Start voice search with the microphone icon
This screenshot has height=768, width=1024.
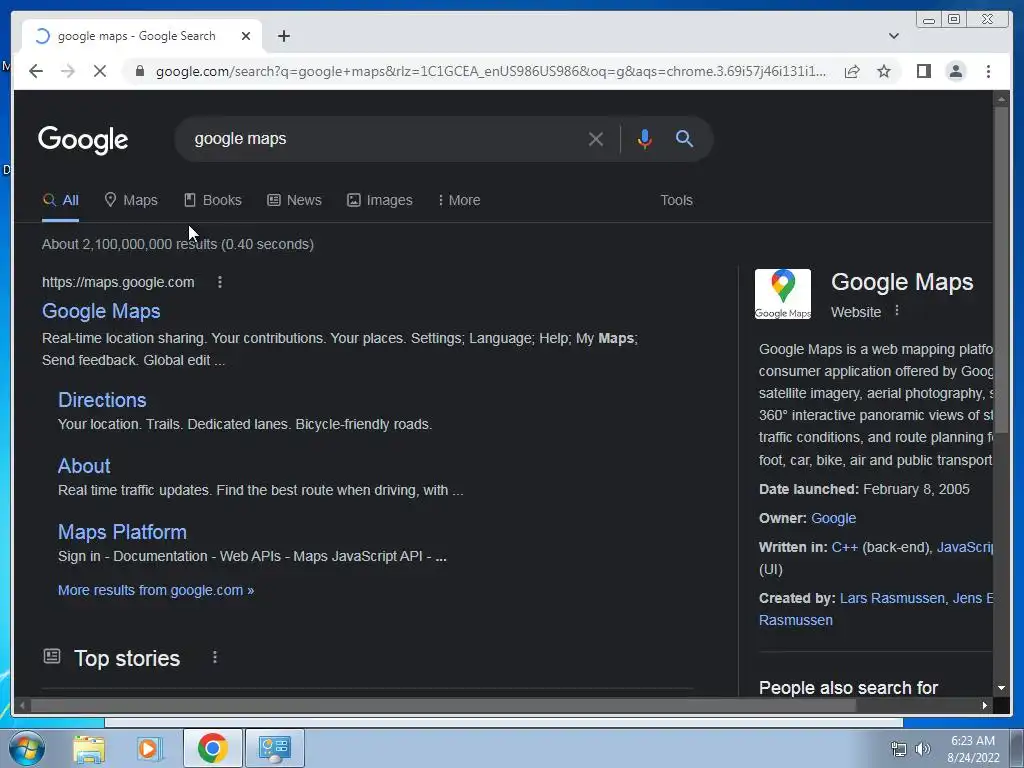(x=645, y=139)
